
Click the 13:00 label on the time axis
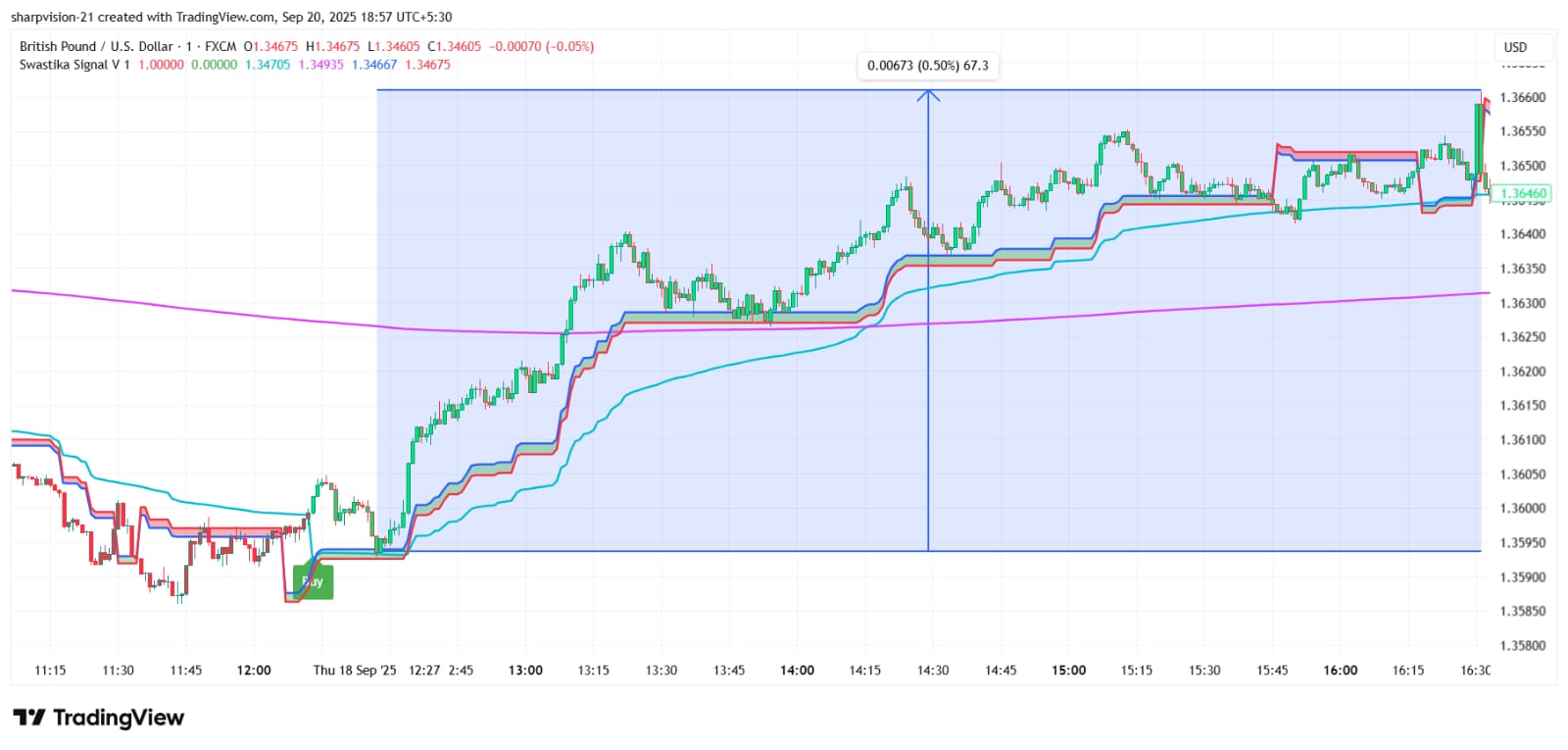525,671
